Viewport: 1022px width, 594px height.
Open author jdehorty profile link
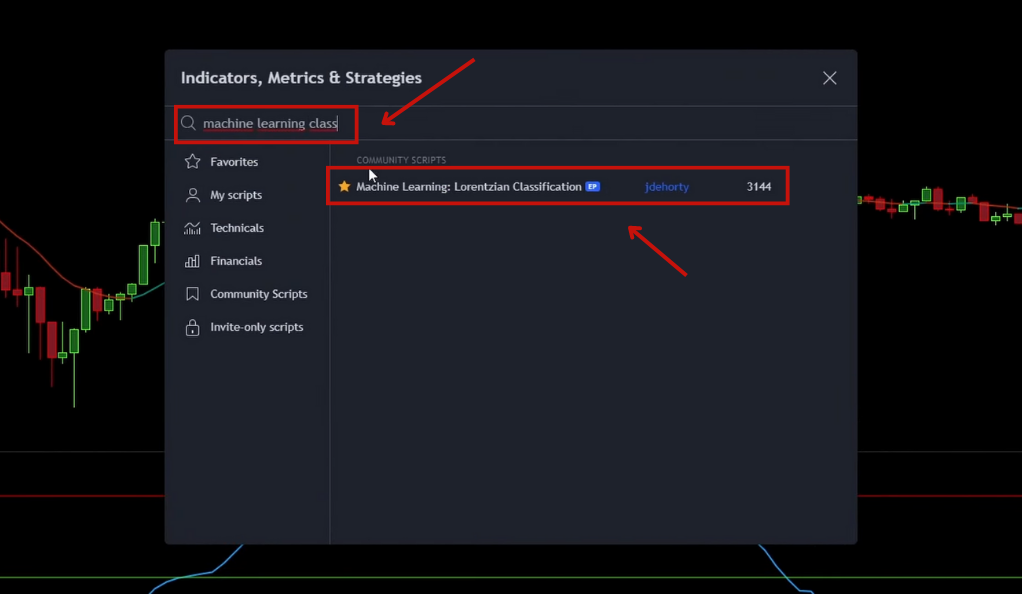coord(667,186)
